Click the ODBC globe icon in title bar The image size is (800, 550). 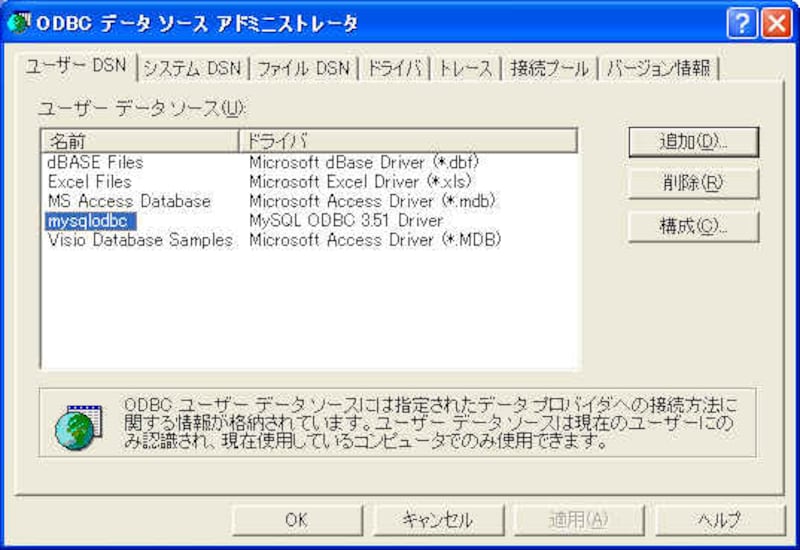[x=19, y=23]
